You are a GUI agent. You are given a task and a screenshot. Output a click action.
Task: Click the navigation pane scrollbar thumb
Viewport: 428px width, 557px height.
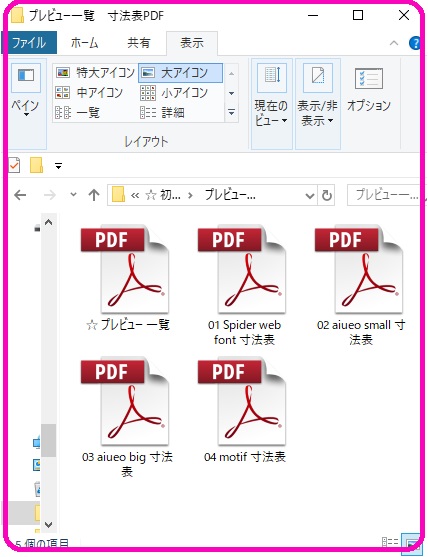pos(49,440)
